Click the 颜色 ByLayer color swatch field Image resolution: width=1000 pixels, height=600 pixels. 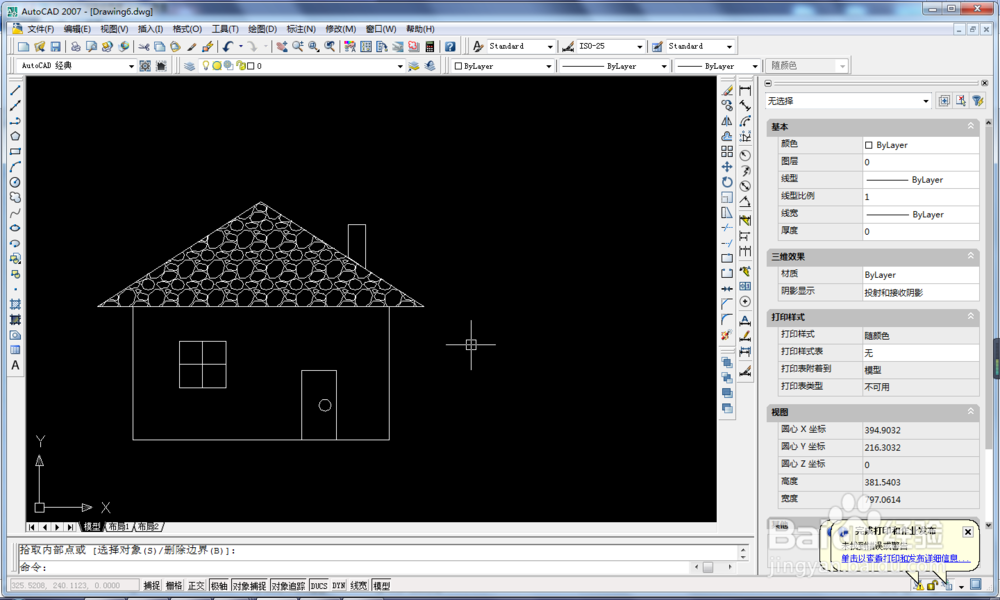point(921,145)
